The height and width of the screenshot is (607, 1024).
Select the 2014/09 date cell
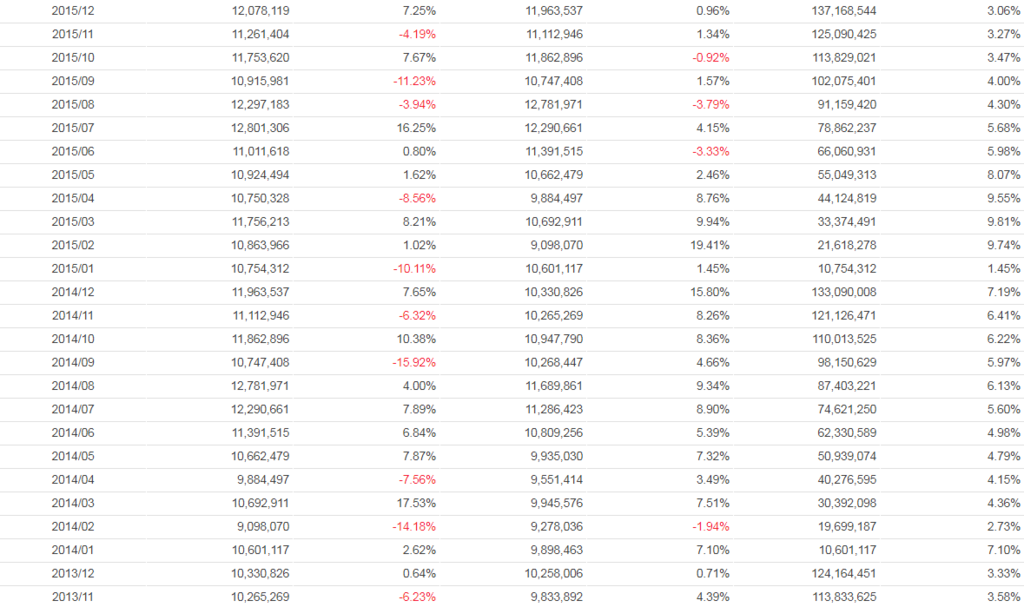(72, 362)
